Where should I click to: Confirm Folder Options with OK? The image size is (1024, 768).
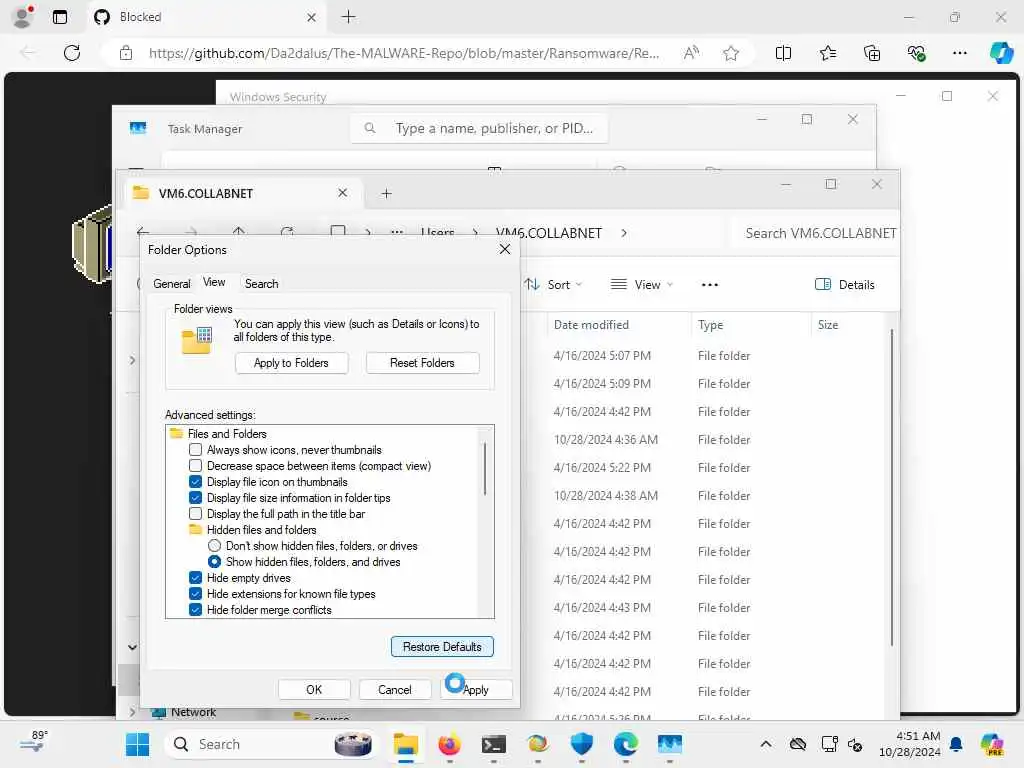[x=314, y=690]
